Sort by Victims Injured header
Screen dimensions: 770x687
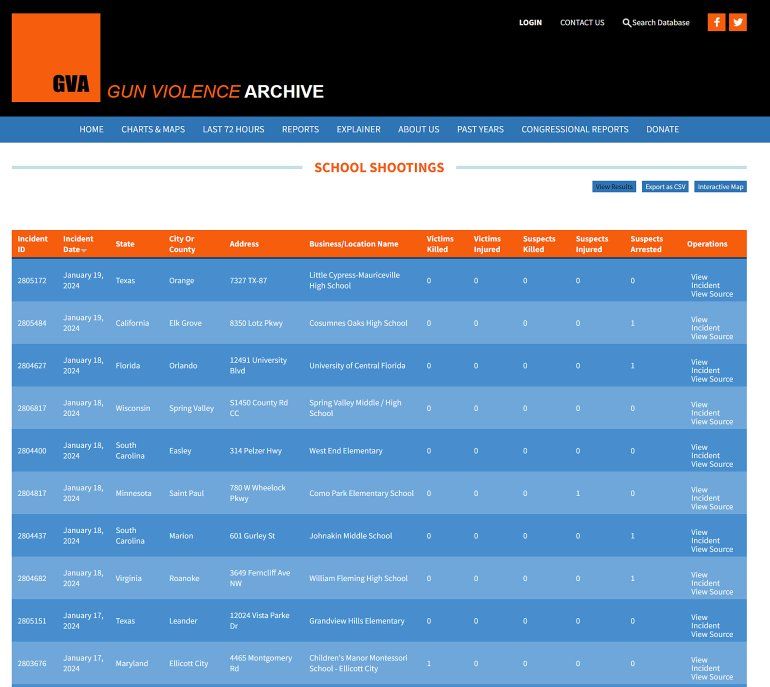click(487, 244)
